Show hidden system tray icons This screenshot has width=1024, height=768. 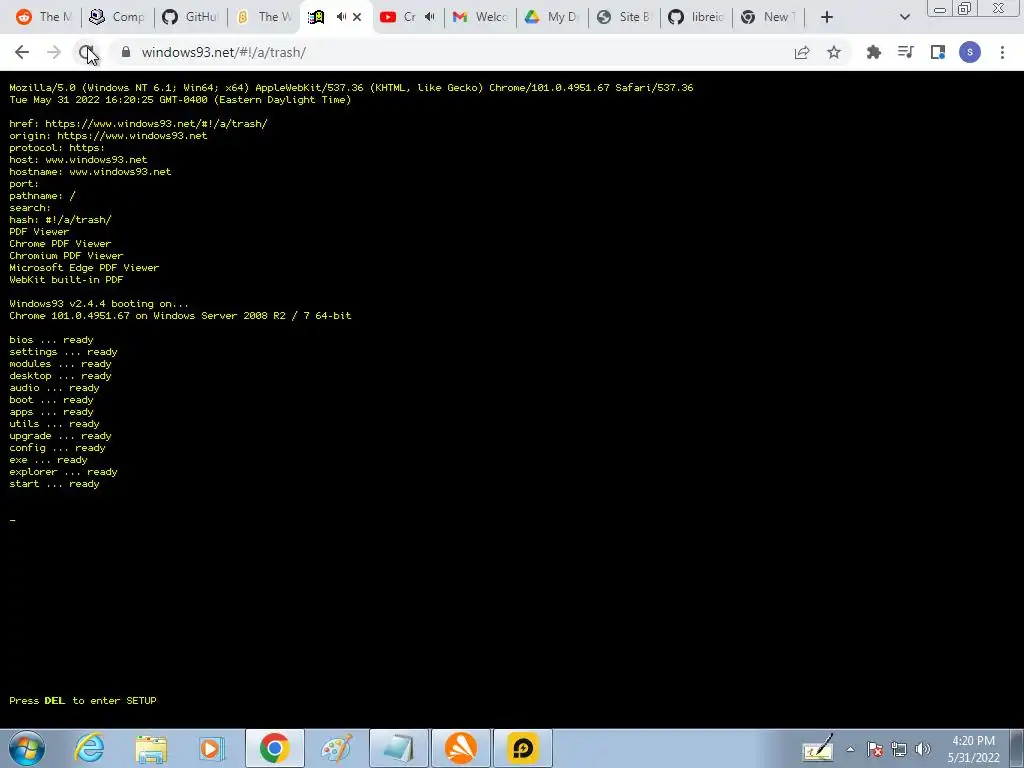[x=850, y=749]
